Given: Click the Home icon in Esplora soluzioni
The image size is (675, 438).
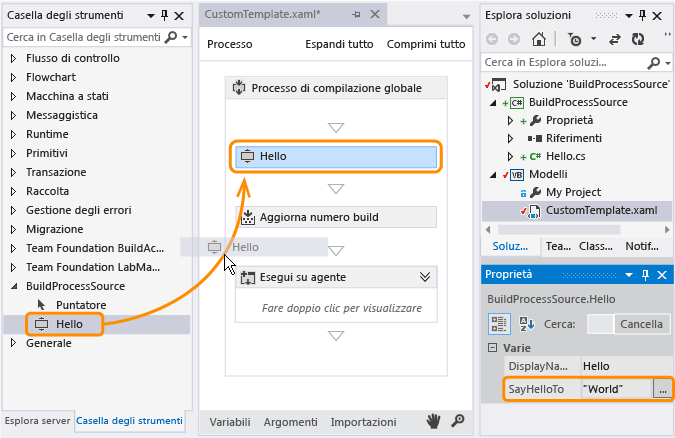Looking at the screenshot, I should coord(539,39).
